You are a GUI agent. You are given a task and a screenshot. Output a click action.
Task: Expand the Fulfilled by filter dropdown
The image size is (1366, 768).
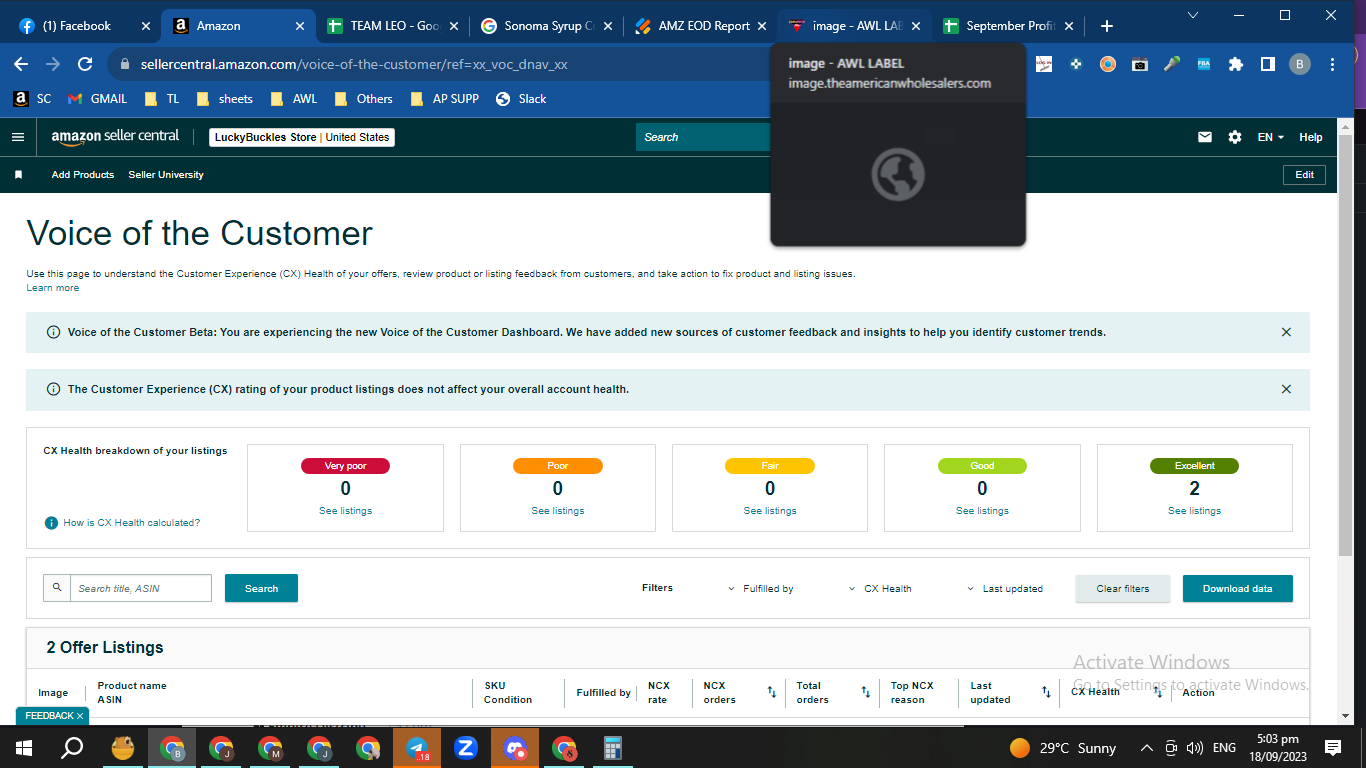click(761, 589)
